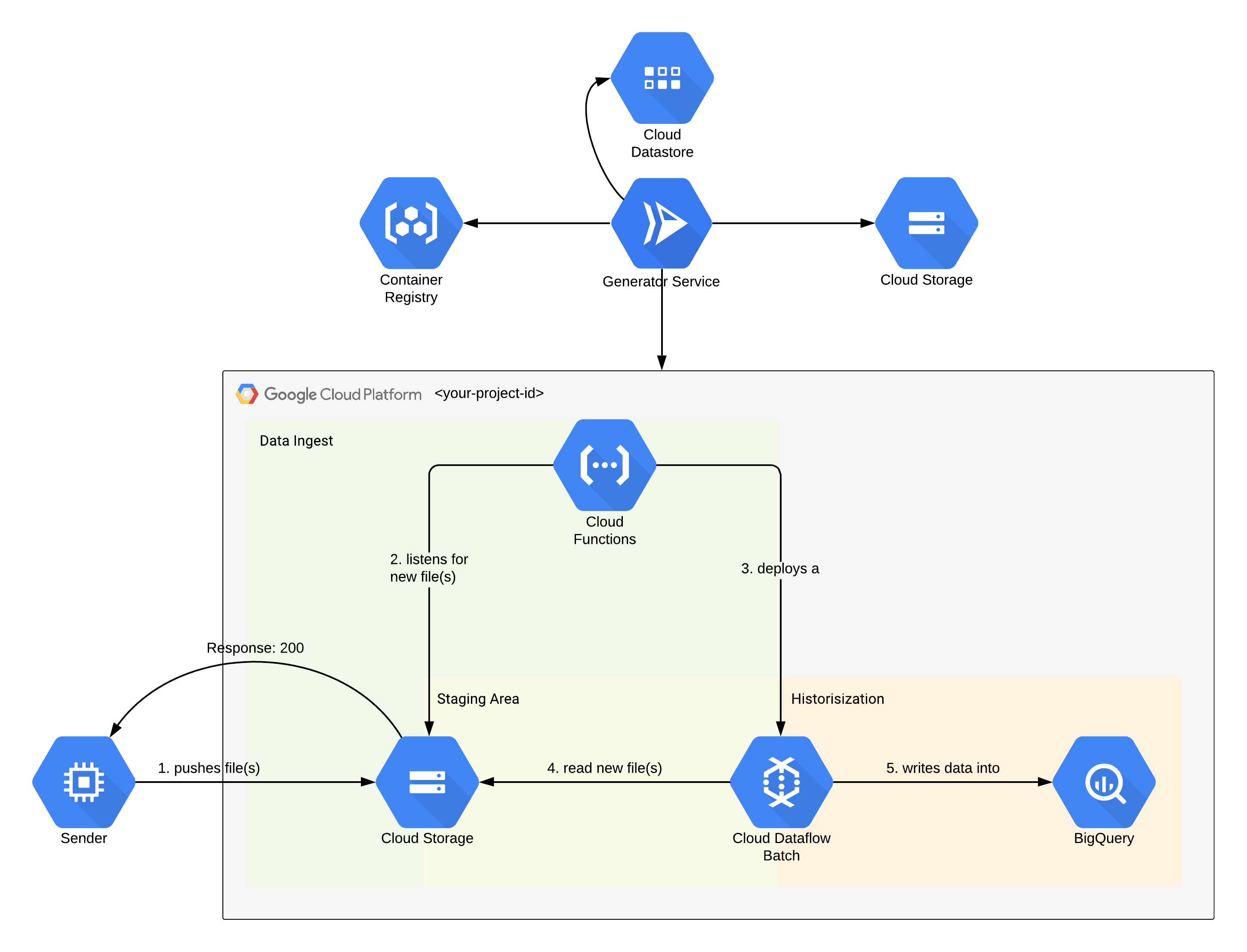Image resolution: width=1247 pixels, height=952 pixels.
Task: Click the 'Response: 200' label
Action: pos(255,648)
